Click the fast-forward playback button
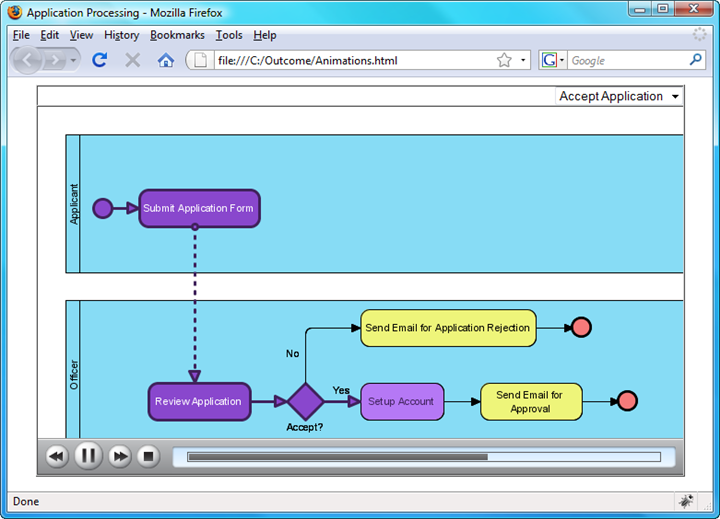This screenshot has height=519, width=720. click(120, 457)
